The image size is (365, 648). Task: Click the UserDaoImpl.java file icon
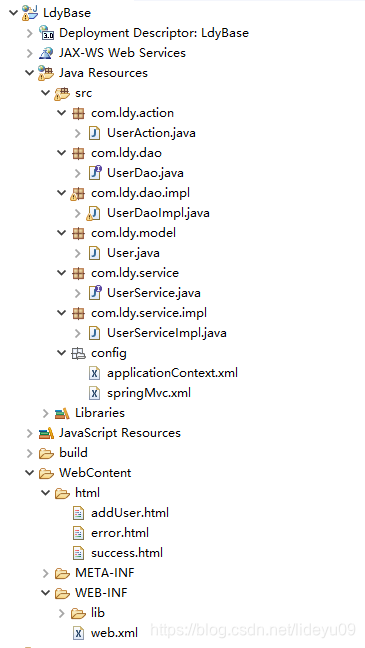93,213
